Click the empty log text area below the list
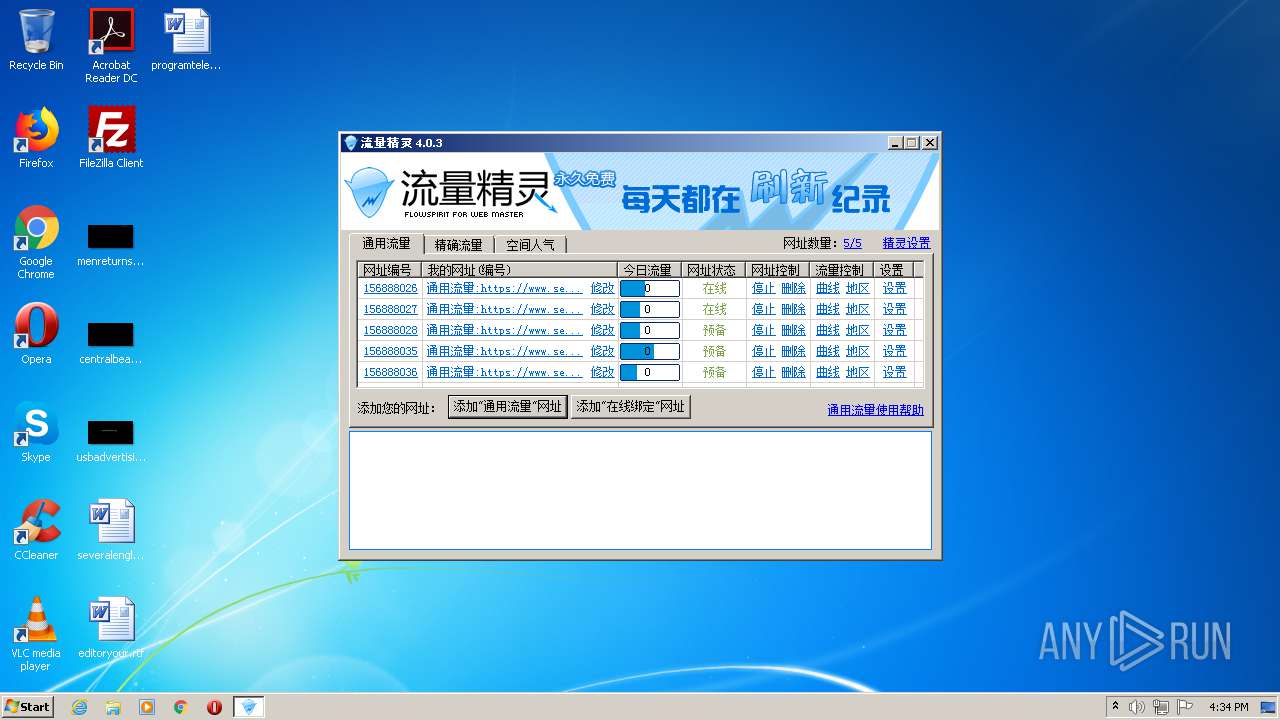Screen dimensions: 1280x720 pos(640,490)
